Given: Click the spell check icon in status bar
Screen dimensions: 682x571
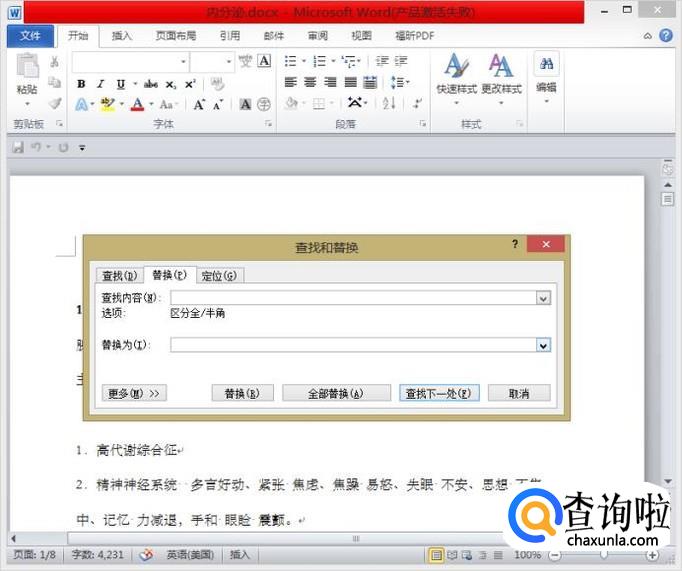Looking at the screenshot, I should tap(146, 554).
